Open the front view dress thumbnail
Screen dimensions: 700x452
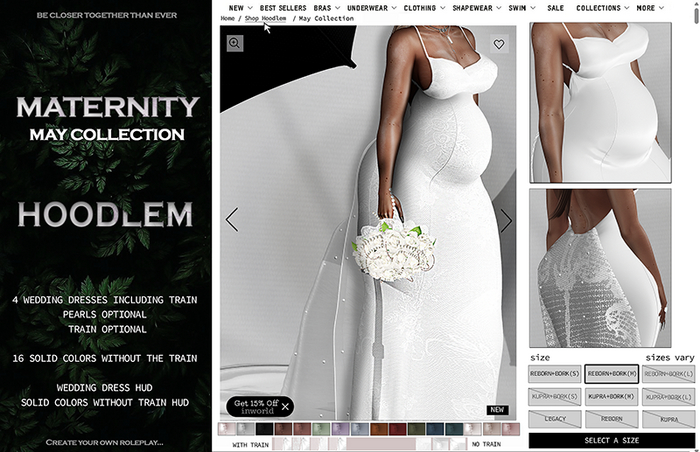point(600,103)
